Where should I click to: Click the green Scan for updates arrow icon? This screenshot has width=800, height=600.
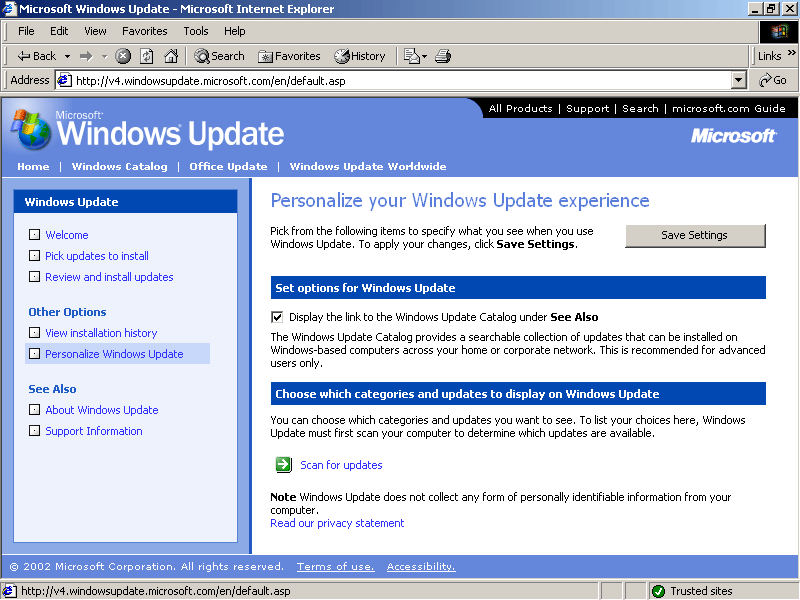pyautogui.click(x=283, y=465)
